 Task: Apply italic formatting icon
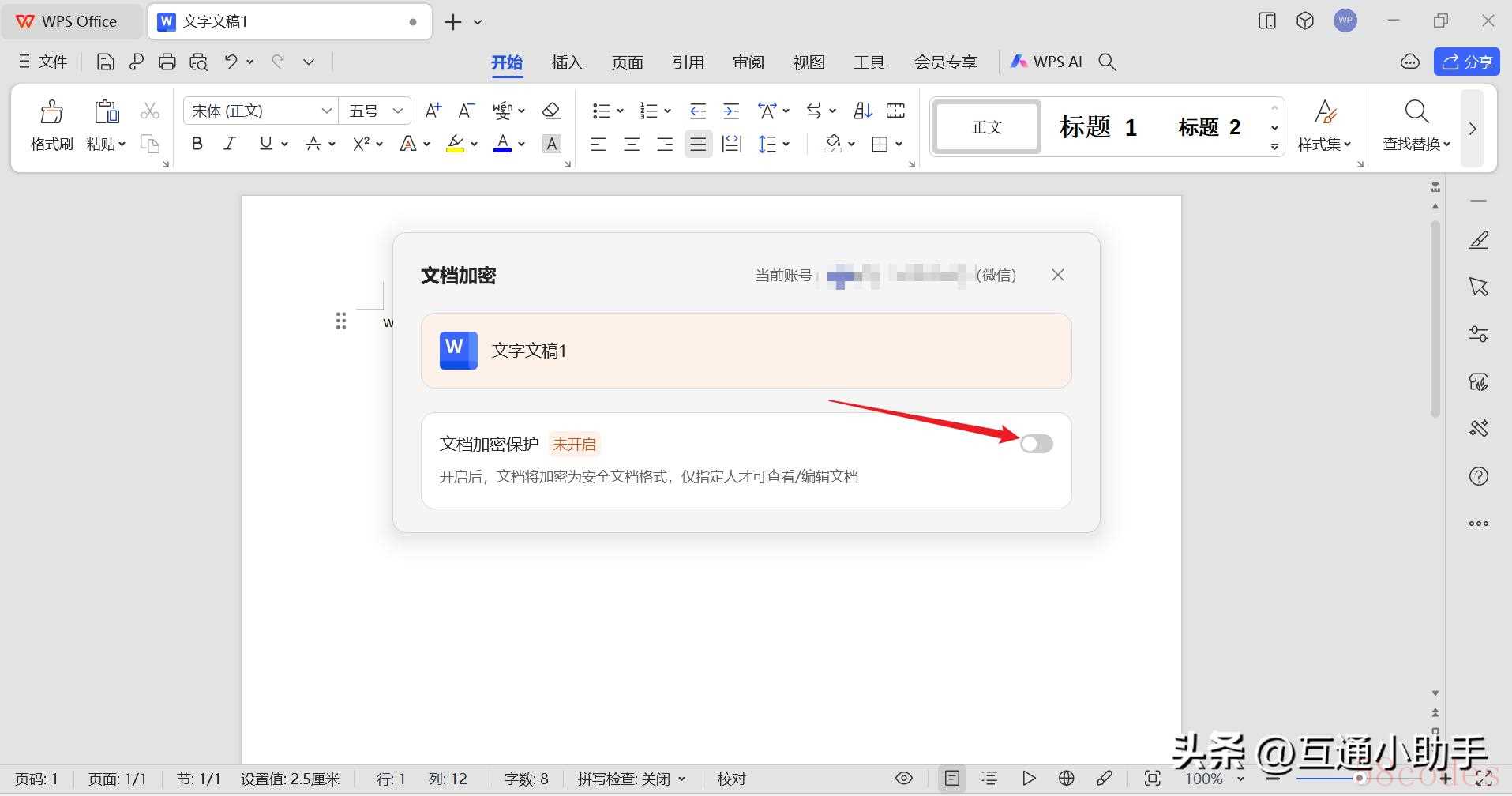pyautogui.click(x=230, y=144)
